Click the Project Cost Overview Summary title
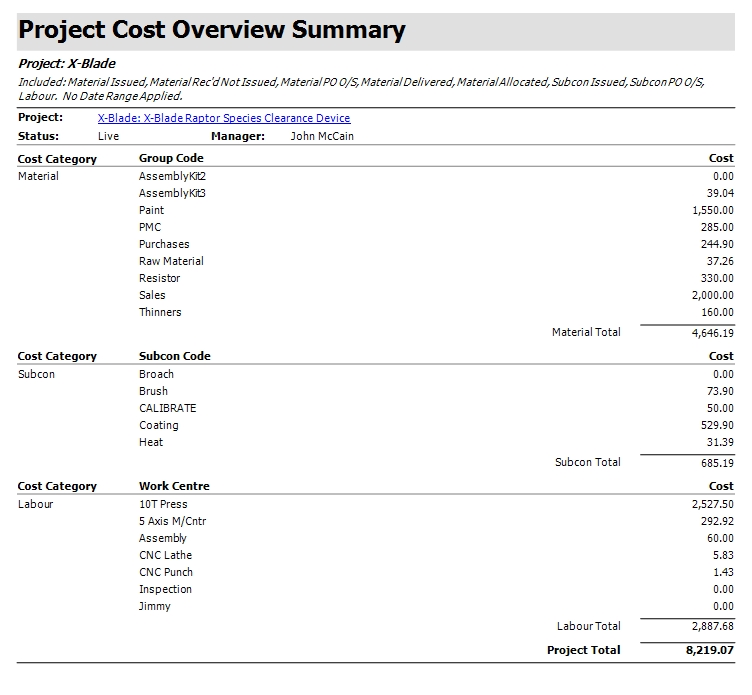The width and height of the screenshot is (752, 695). (212, 31)
